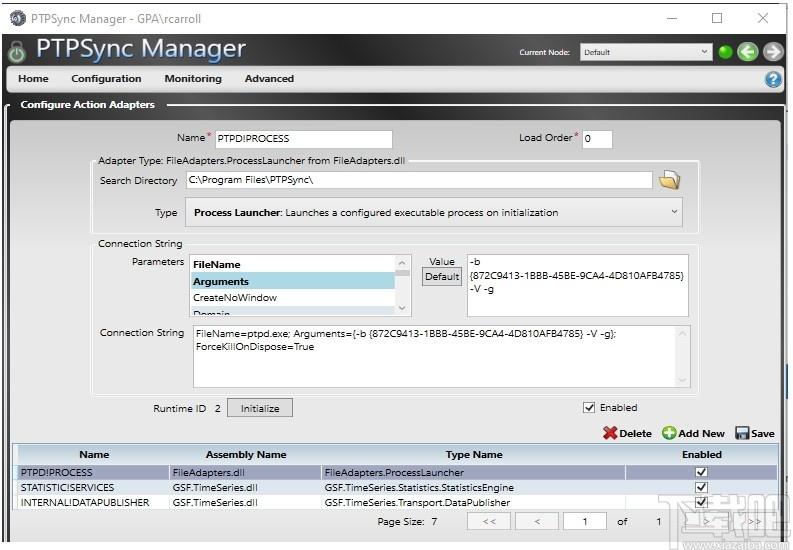The image size is (793, 550).
Task: Add New adapter
Action: [693, 433]
